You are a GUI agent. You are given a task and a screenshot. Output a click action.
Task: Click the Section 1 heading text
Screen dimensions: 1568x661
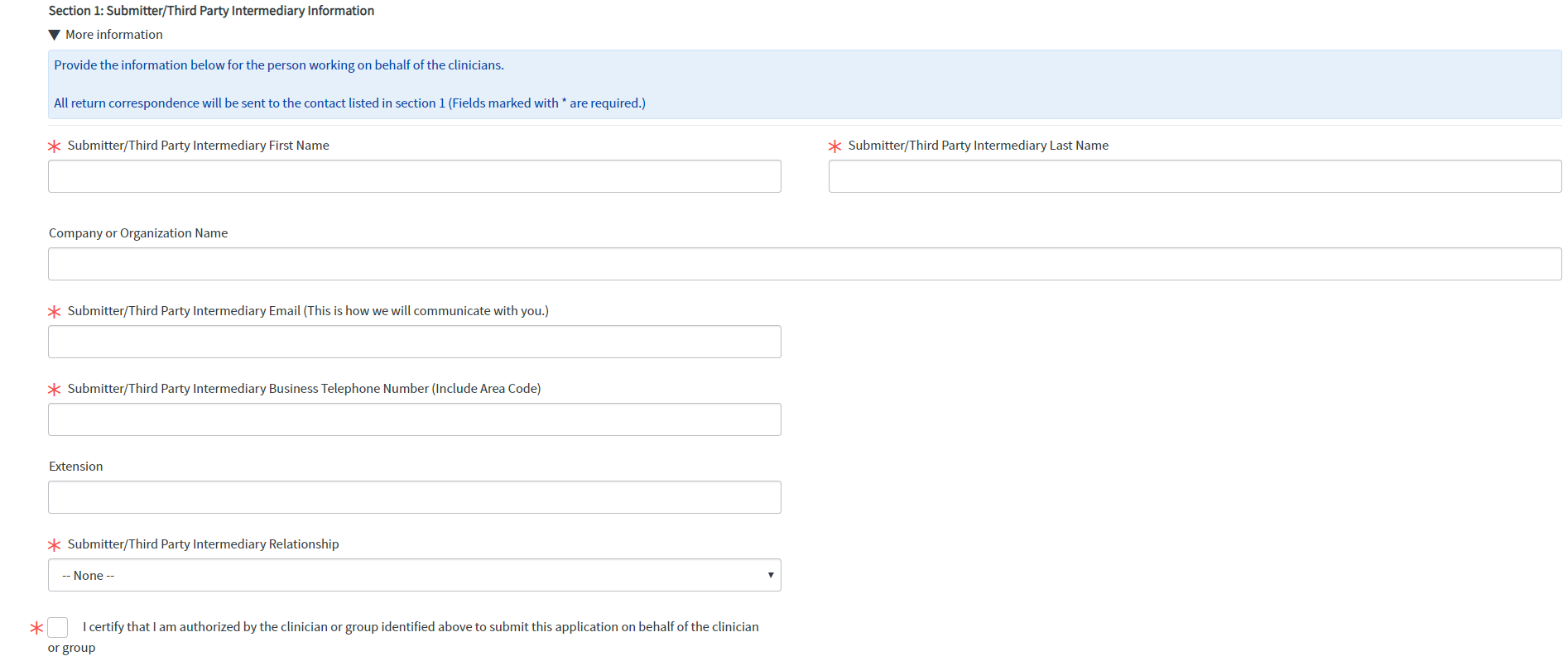click(x=211, y=11)
